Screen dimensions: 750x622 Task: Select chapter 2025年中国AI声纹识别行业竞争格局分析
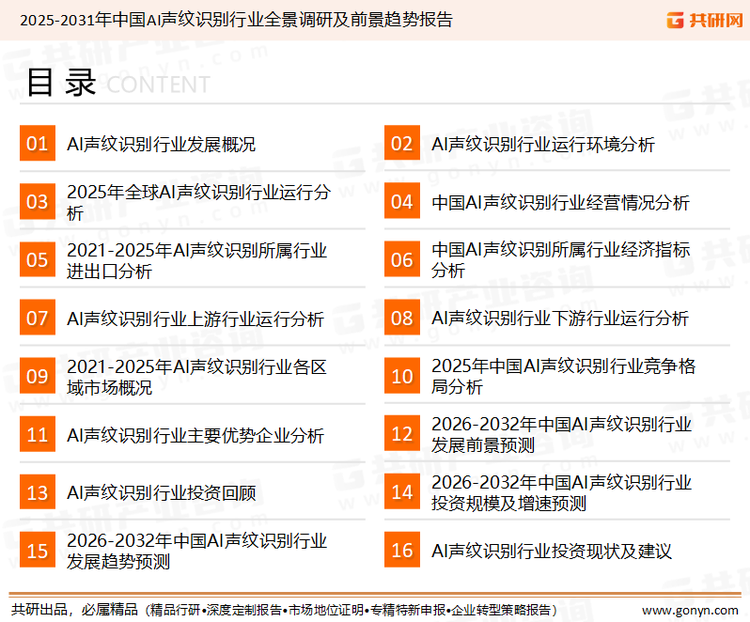pos(563,376)
